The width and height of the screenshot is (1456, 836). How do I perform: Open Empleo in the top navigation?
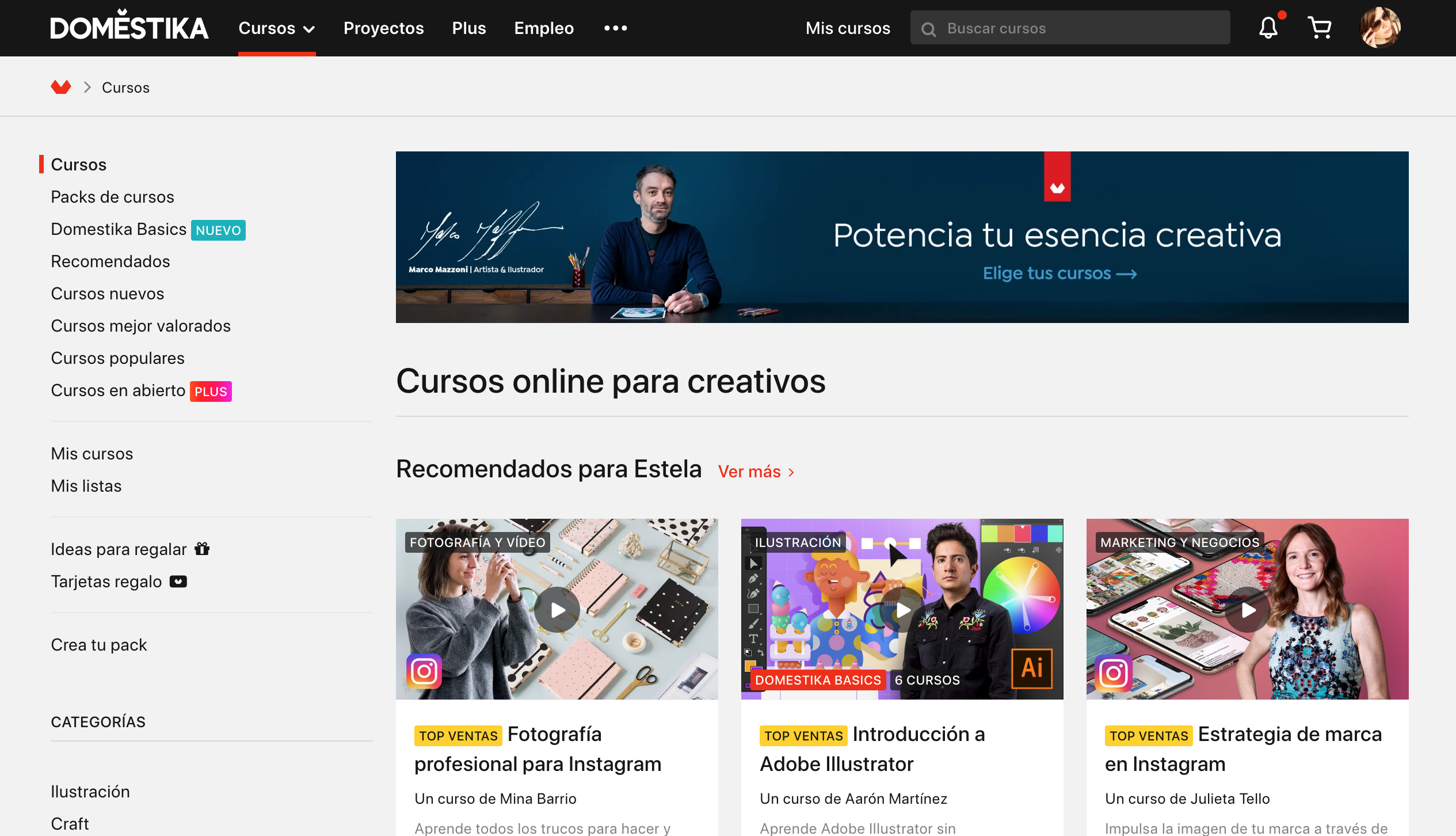(x=544, y=28)
